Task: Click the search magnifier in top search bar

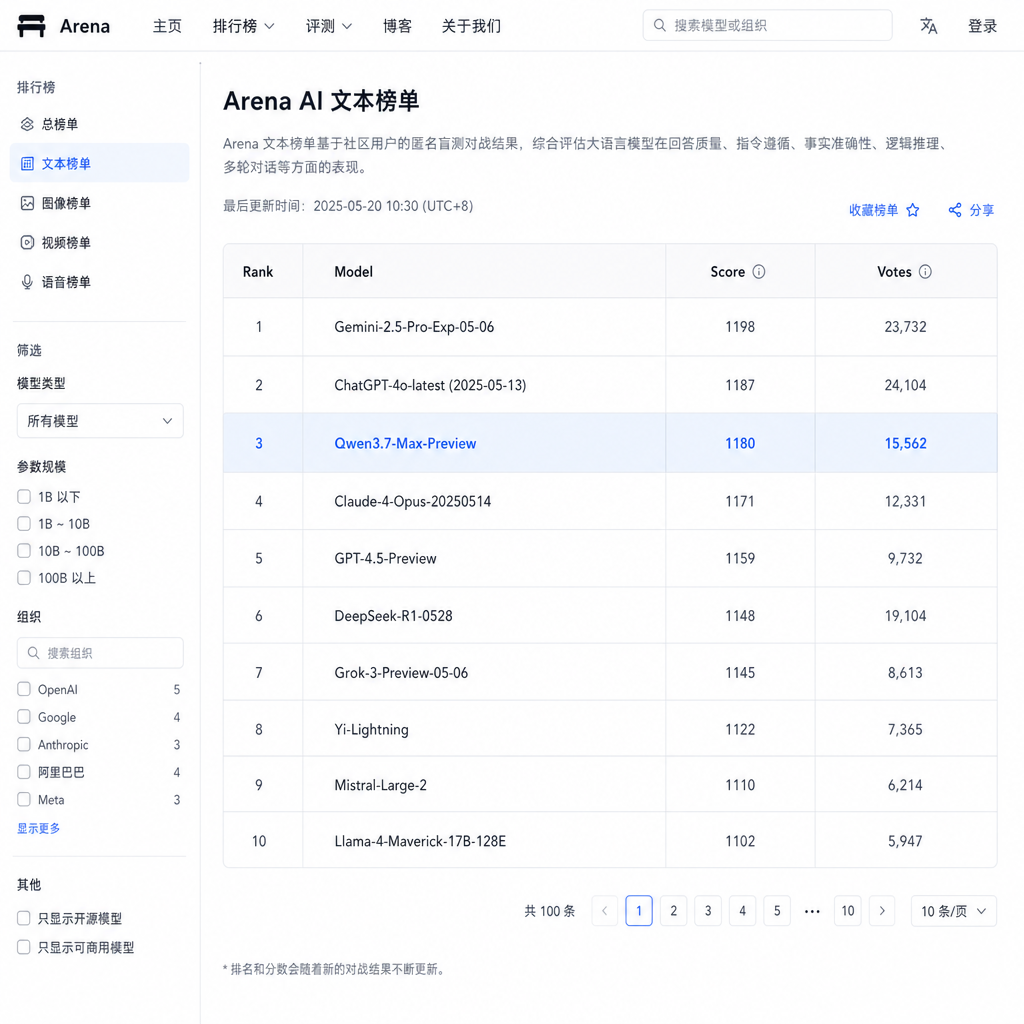Action: coord(660,25)
